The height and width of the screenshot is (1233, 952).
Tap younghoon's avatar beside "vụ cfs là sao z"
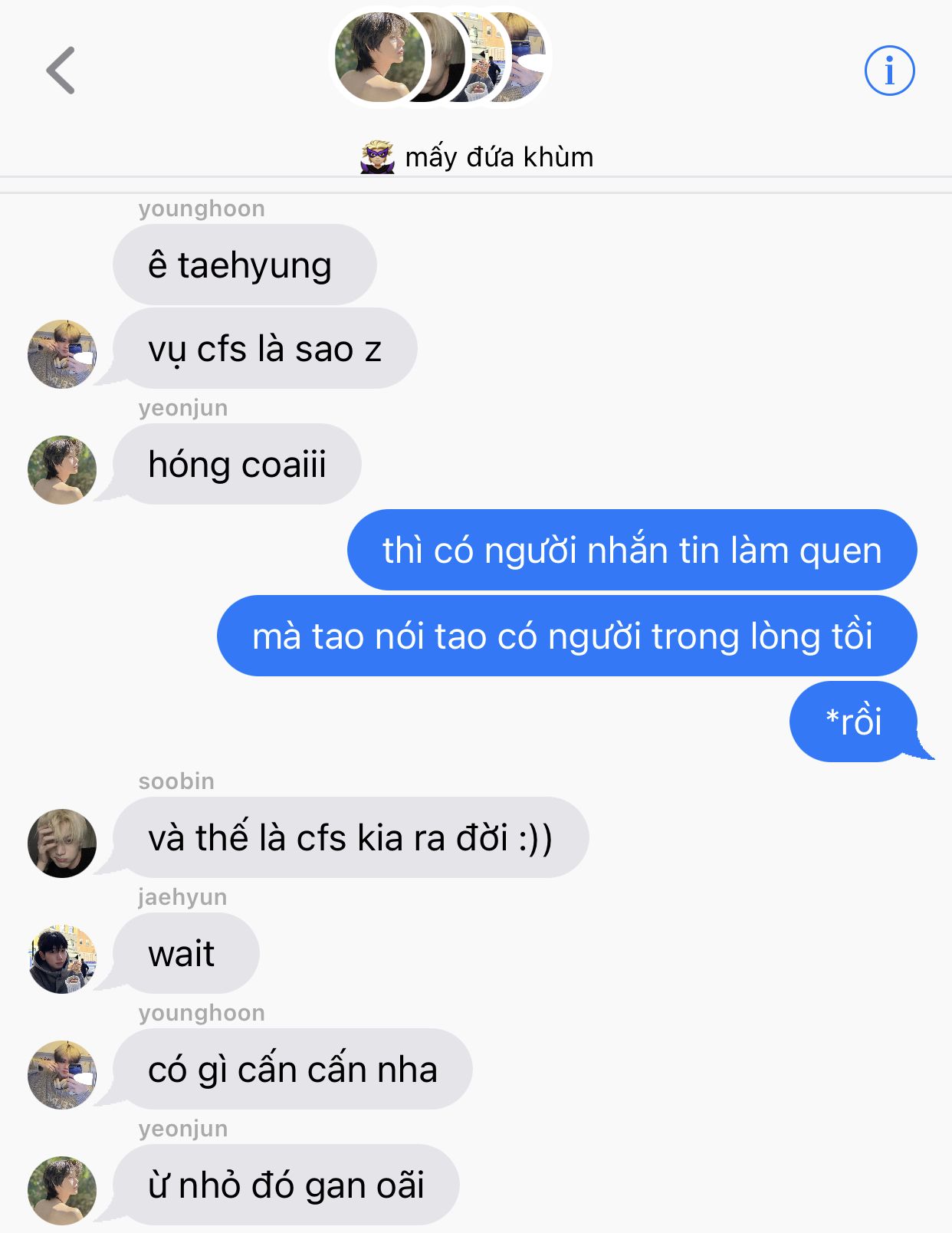click(62, 354)
